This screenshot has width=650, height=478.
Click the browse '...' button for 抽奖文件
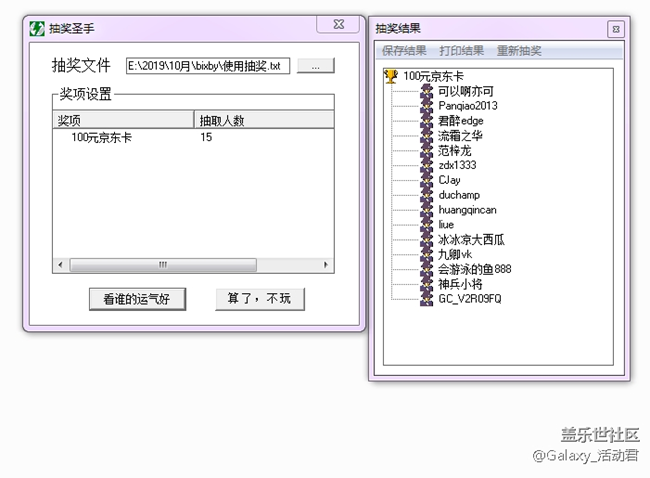[316, 66]
